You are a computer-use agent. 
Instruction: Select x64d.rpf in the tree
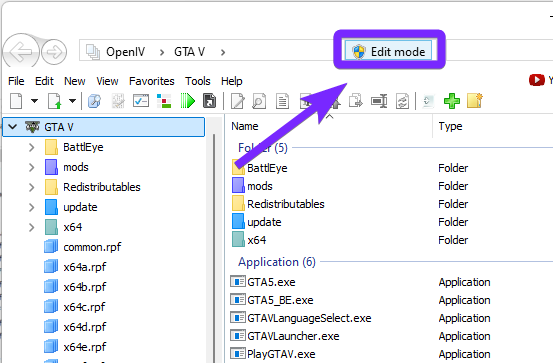[75, 327]
